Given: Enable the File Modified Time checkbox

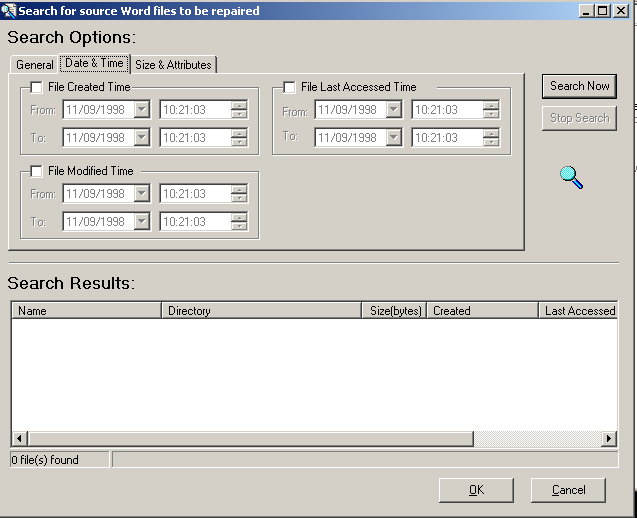Looking at the screenshot, I should click(x=36, y=171).
